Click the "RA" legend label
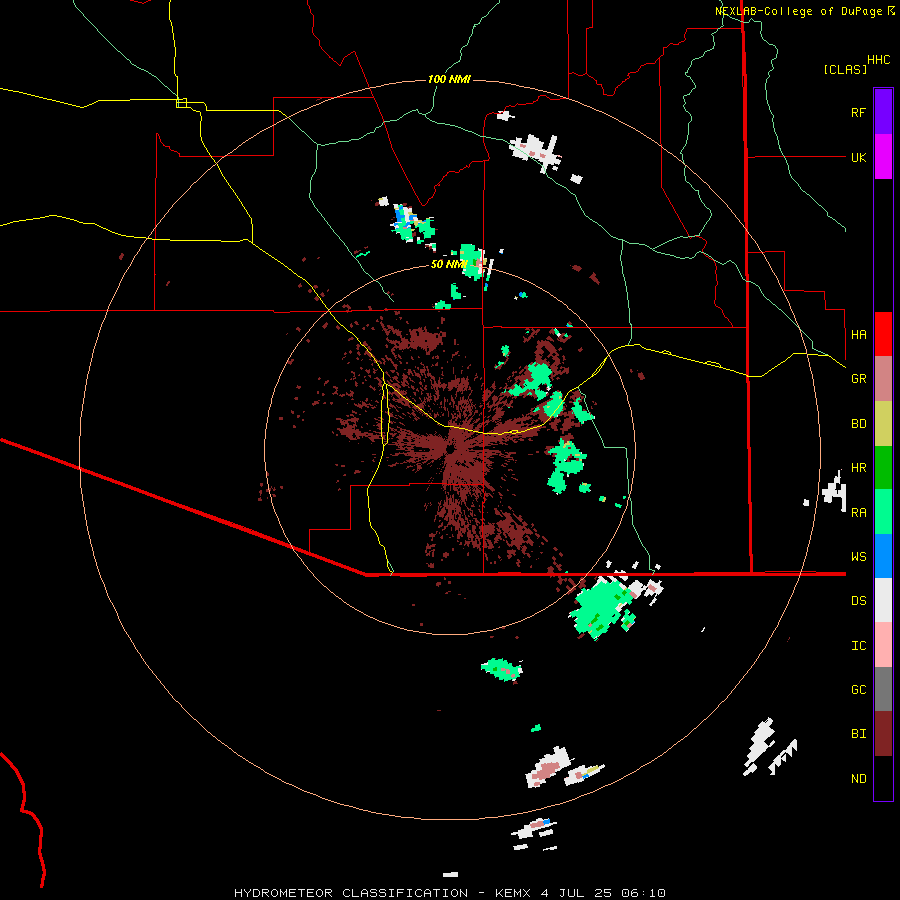900x900 pixels. [x=858, y=513]
